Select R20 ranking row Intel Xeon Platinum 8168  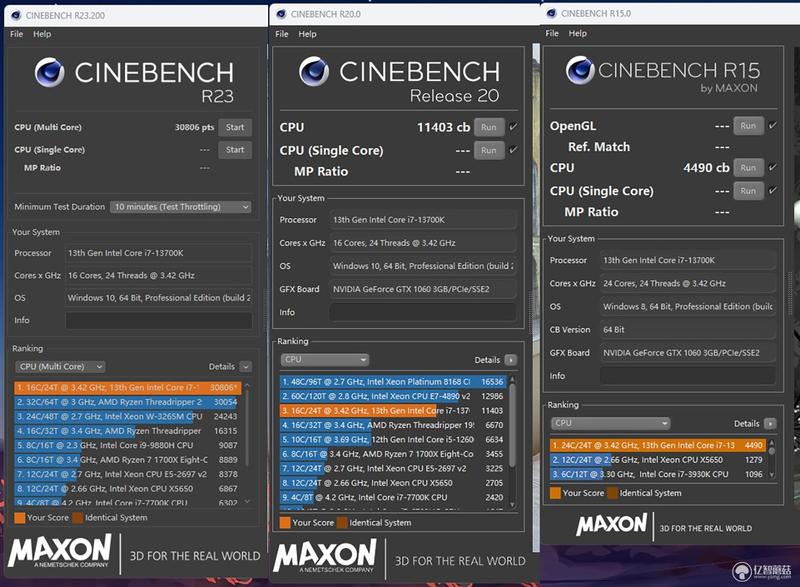pyautogui.click(x=393, y=381)
